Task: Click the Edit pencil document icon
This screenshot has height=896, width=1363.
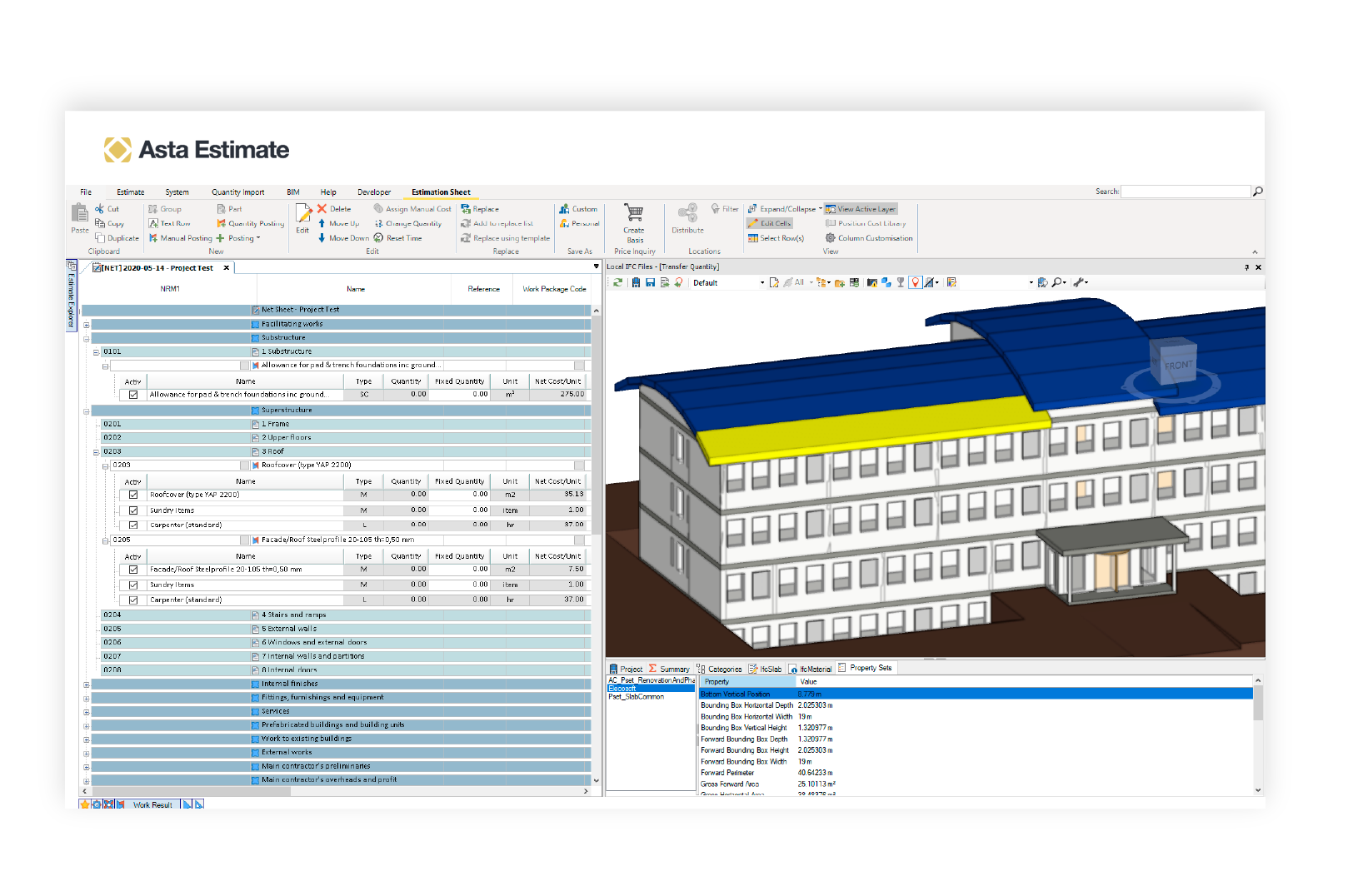Action: click(302, 213)
